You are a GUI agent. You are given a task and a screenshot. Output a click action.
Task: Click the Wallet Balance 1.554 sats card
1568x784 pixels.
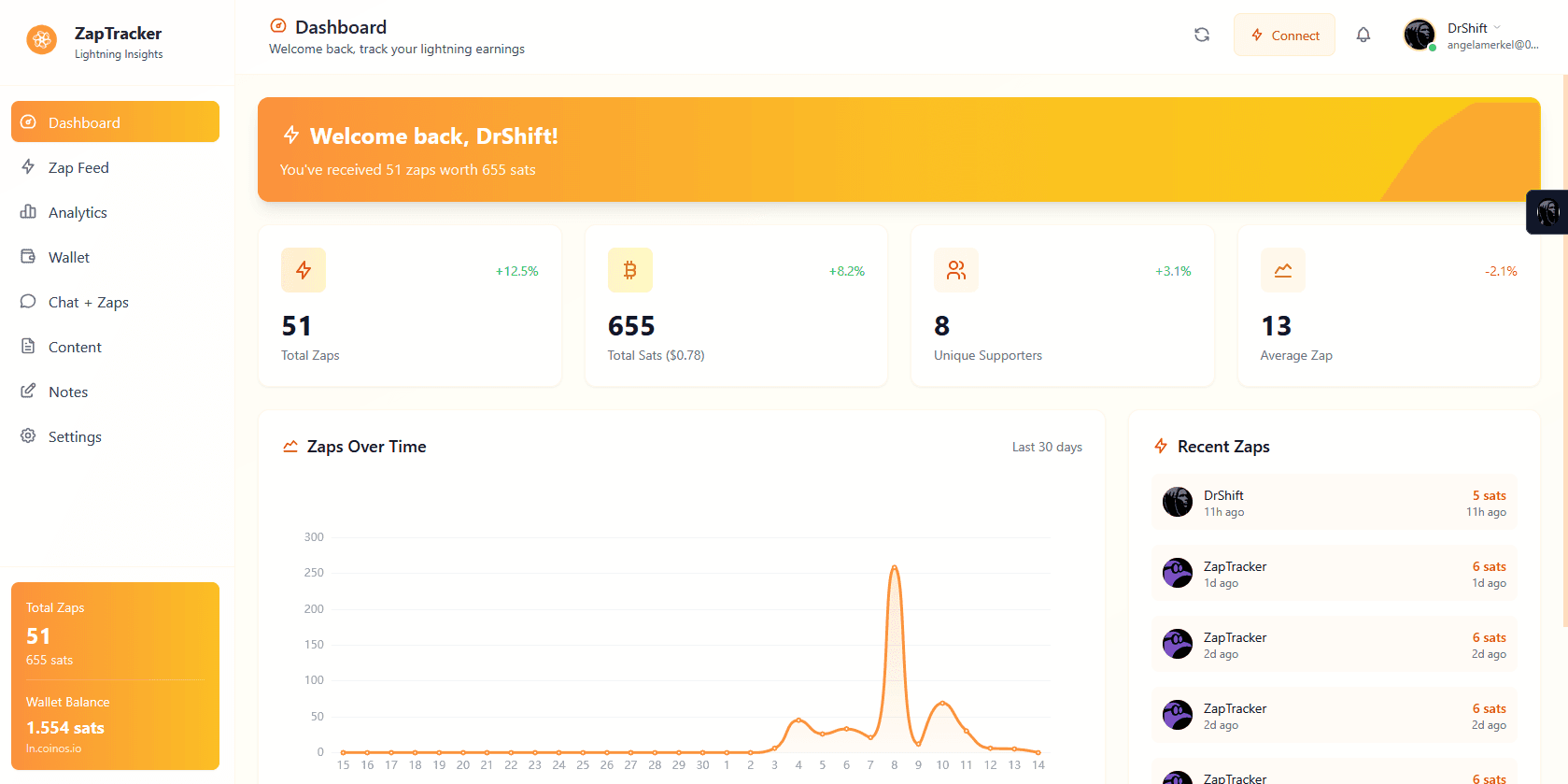pos(65,726)
